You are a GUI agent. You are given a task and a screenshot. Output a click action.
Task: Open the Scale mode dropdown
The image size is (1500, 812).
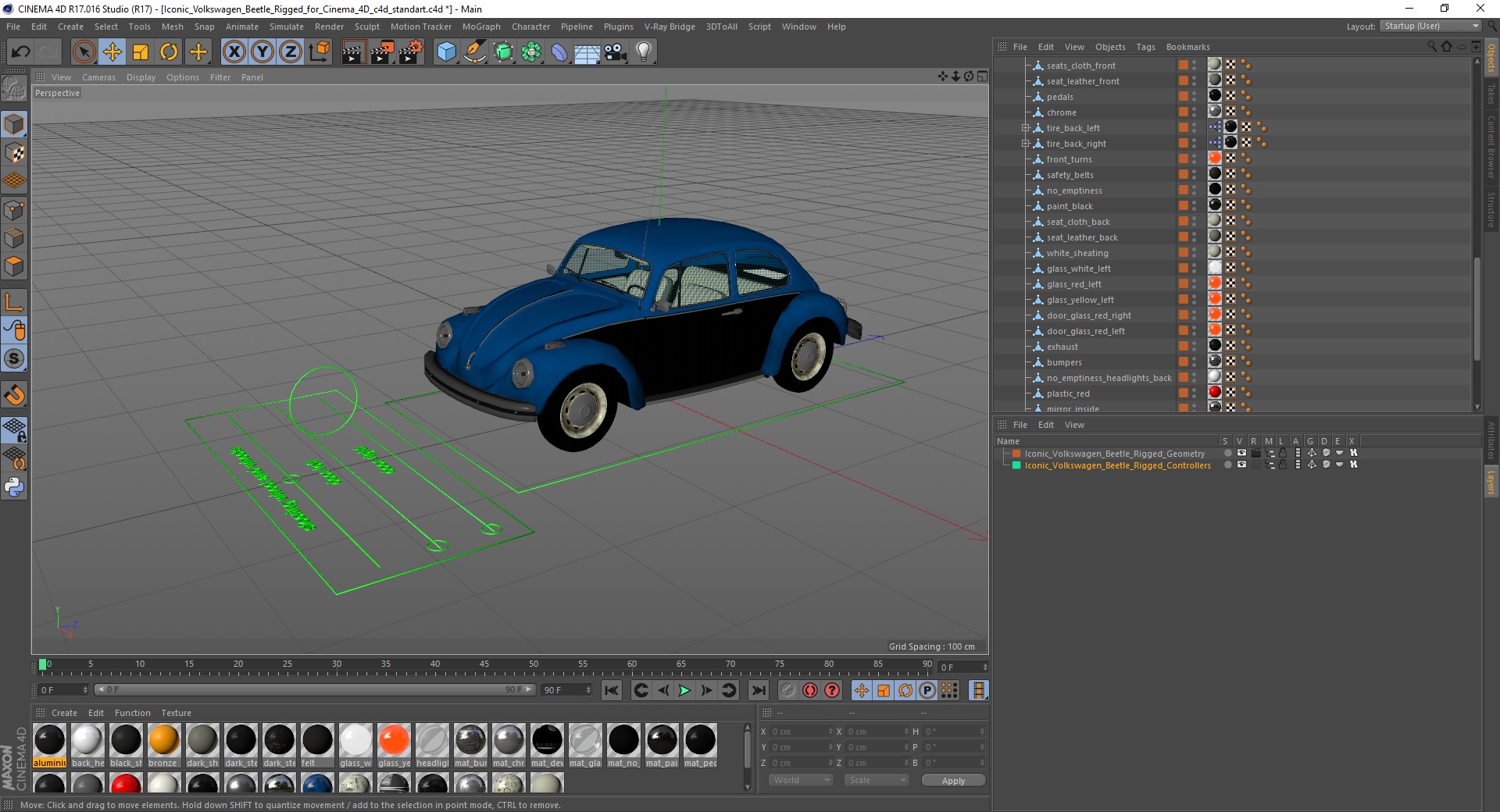(877, 780)
